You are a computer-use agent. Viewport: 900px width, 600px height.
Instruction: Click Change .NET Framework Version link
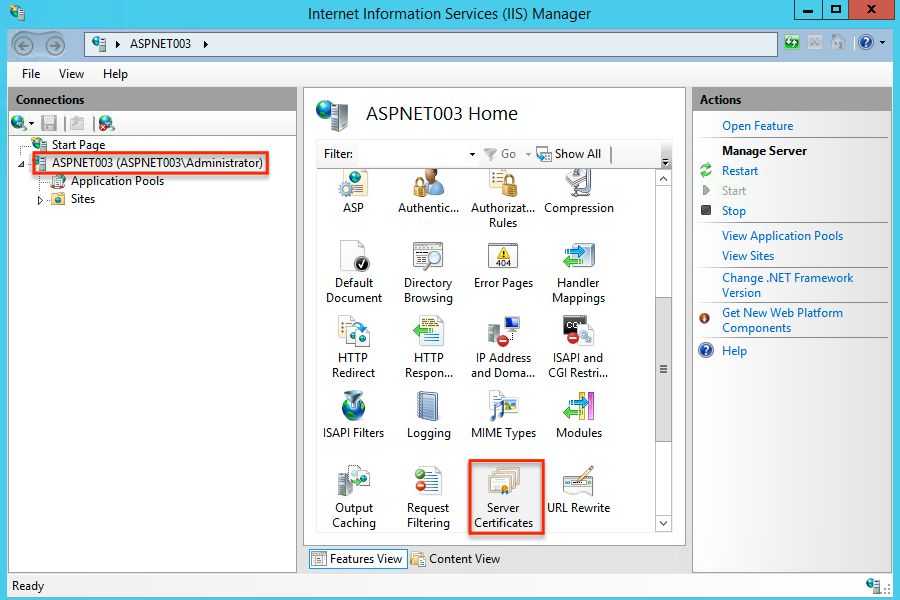pyautogui.click(x=788, y=285)
